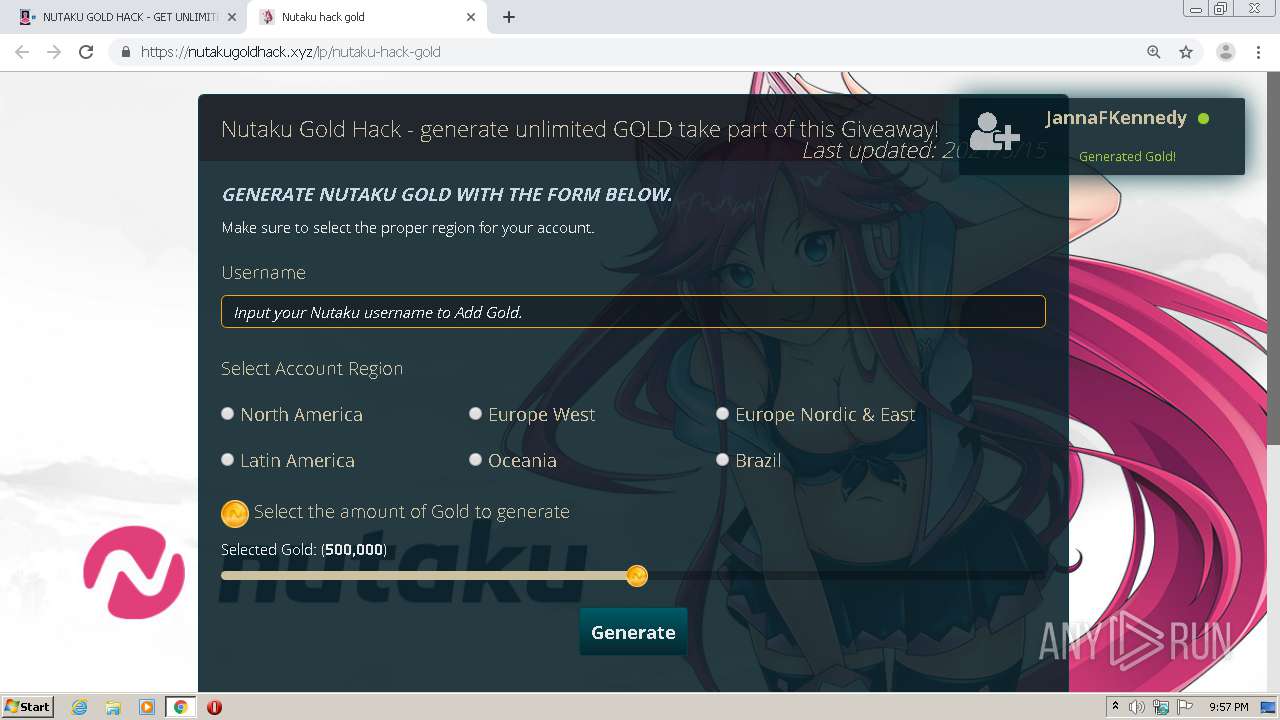Click the red stop-sign taskbar icon
Image resolution: width=1280 pixels, height=720 pixels.
pyautogui.click(x=214, y=707)
